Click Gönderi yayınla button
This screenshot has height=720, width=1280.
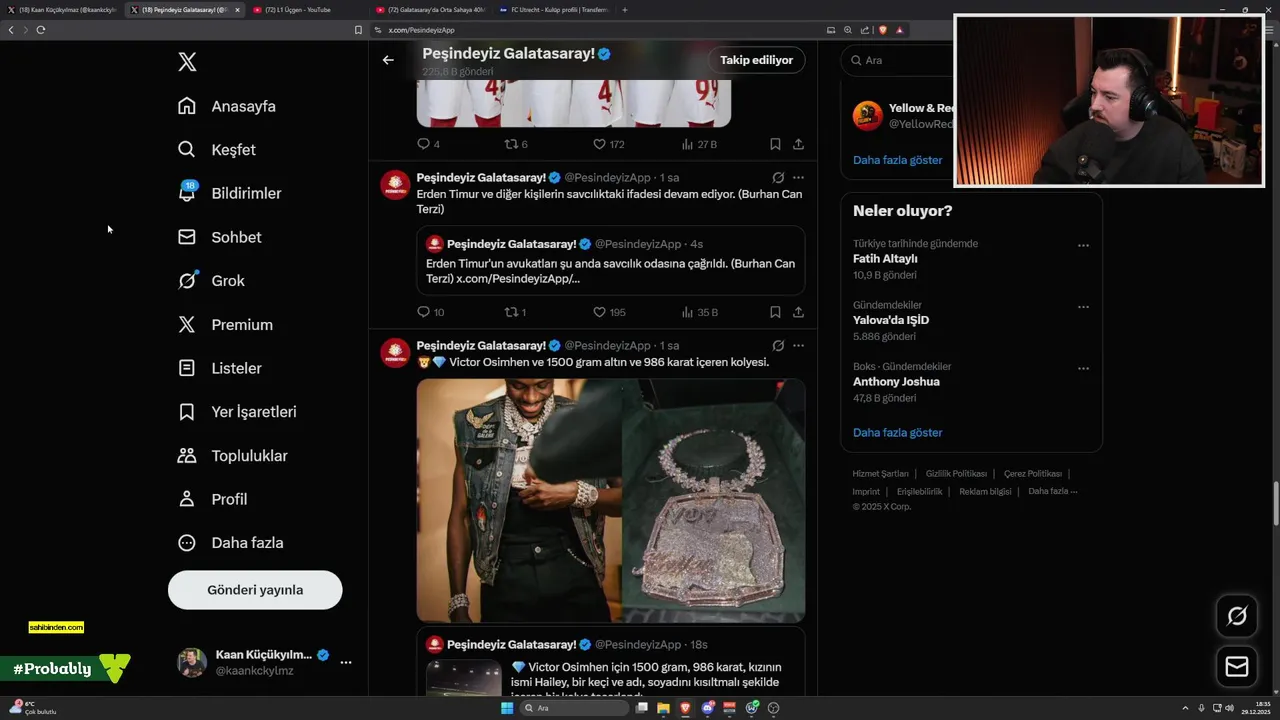pyautogui.click(x=255, y=590)
